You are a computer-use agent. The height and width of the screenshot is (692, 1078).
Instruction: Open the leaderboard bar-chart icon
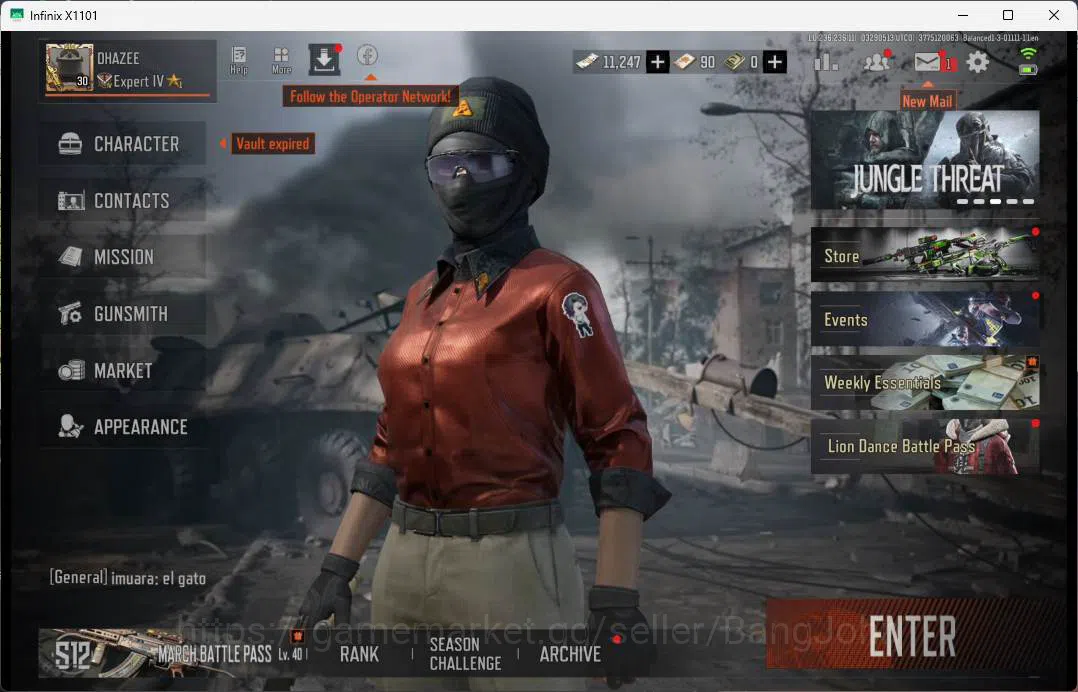pyautogui.click(x=826, y=62)
